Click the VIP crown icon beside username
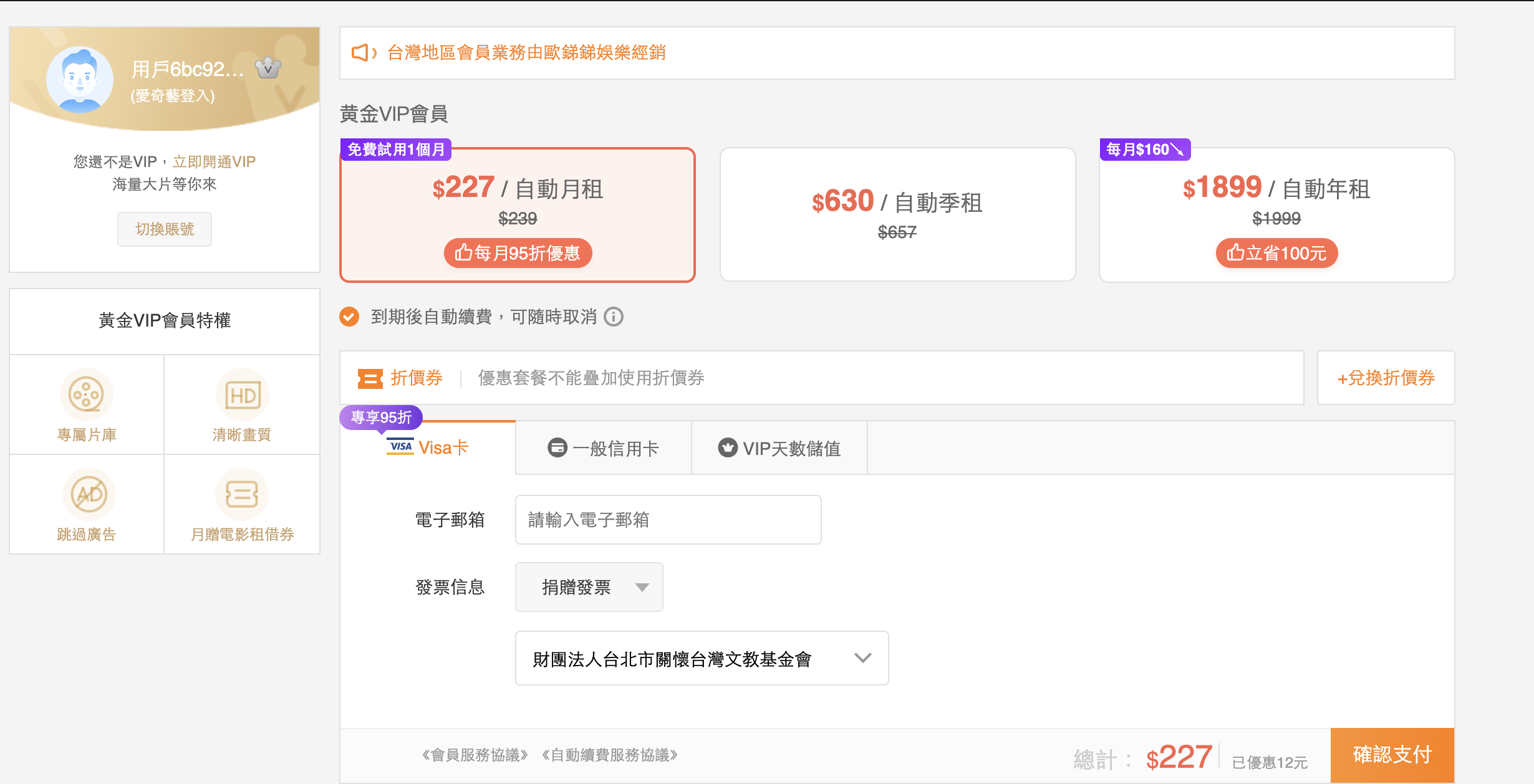 click(268, 68)
